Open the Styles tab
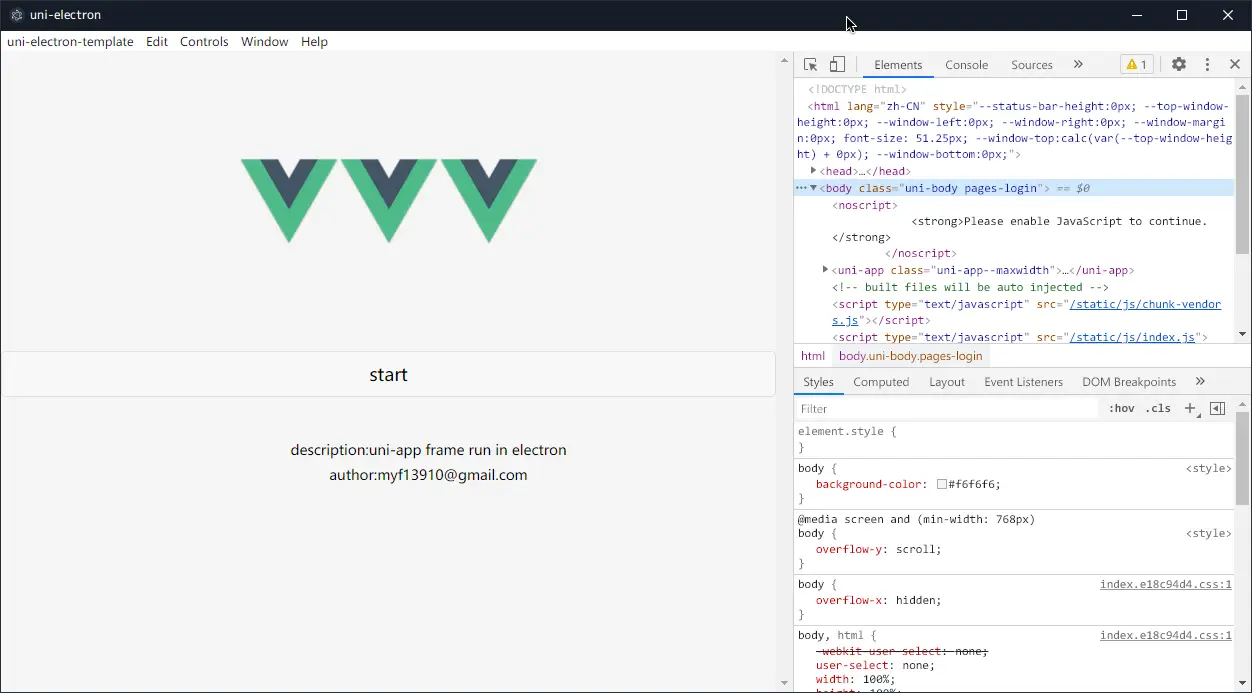The height and width of the screenshot is (693, 1252). point(818,381)
